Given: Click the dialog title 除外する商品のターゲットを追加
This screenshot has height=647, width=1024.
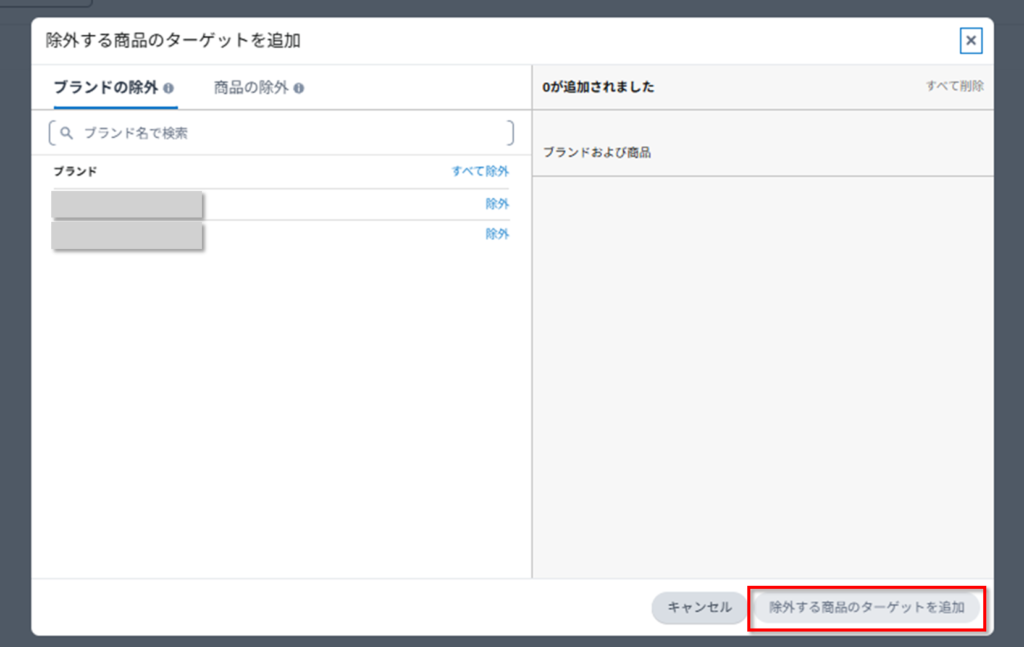Looking at the screenshot, I should click(173, 41).
